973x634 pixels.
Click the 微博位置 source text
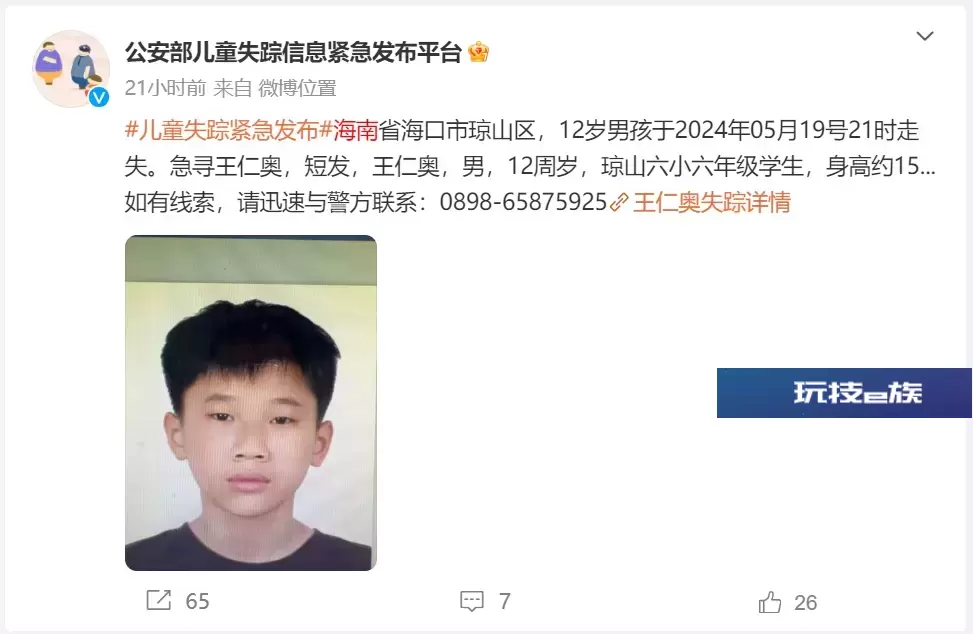pyautogui.click(x=297, y=88)
